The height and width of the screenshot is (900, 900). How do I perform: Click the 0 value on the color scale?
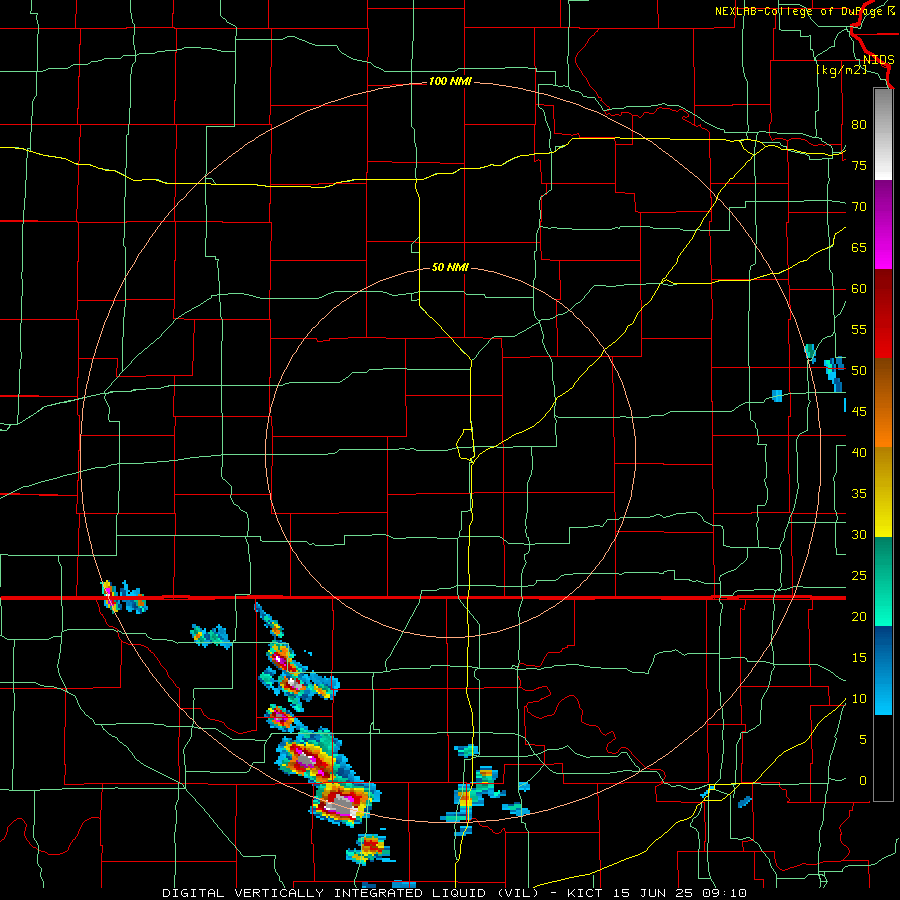coord(863,781)
